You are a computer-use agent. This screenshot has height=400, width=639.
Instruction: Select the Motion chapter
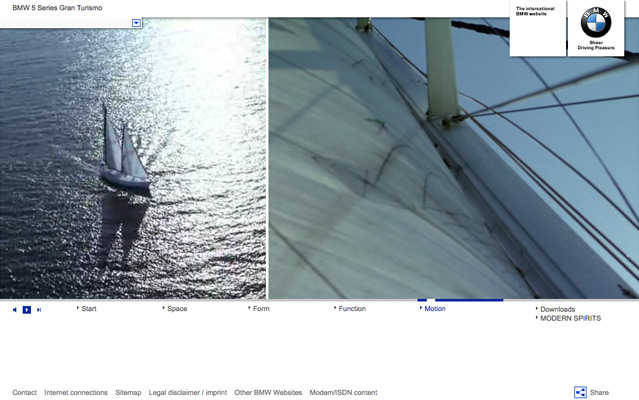(434, 309)
